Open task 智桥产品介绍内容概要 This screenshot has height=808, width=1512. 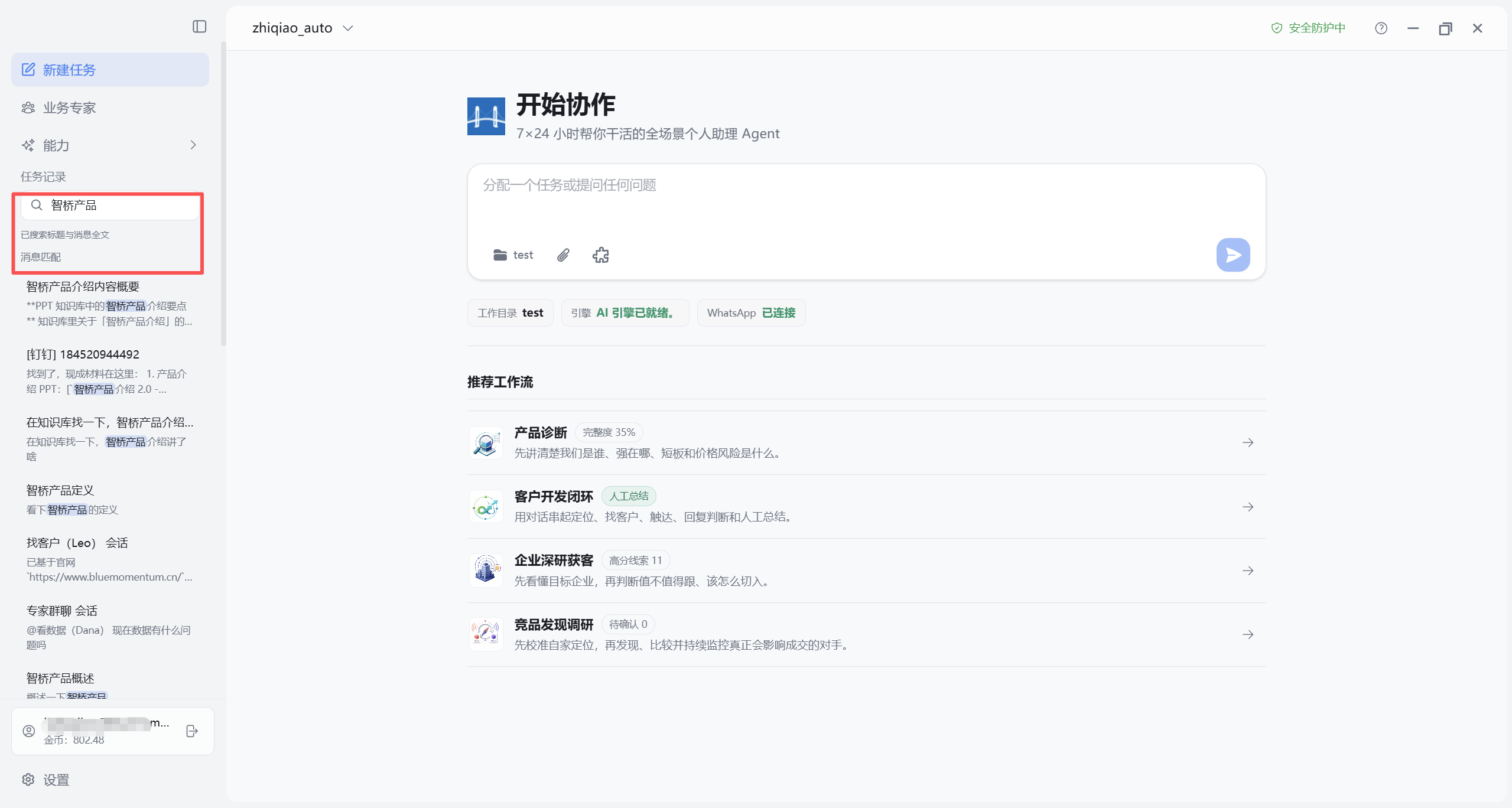(110, 304)
